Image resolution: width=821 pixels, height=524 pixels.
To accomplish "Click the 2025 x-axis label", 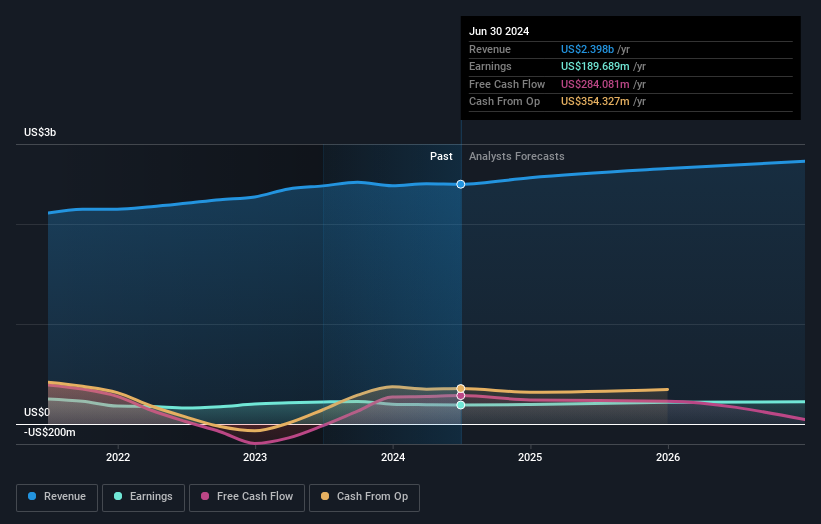I will pos(530,457).
